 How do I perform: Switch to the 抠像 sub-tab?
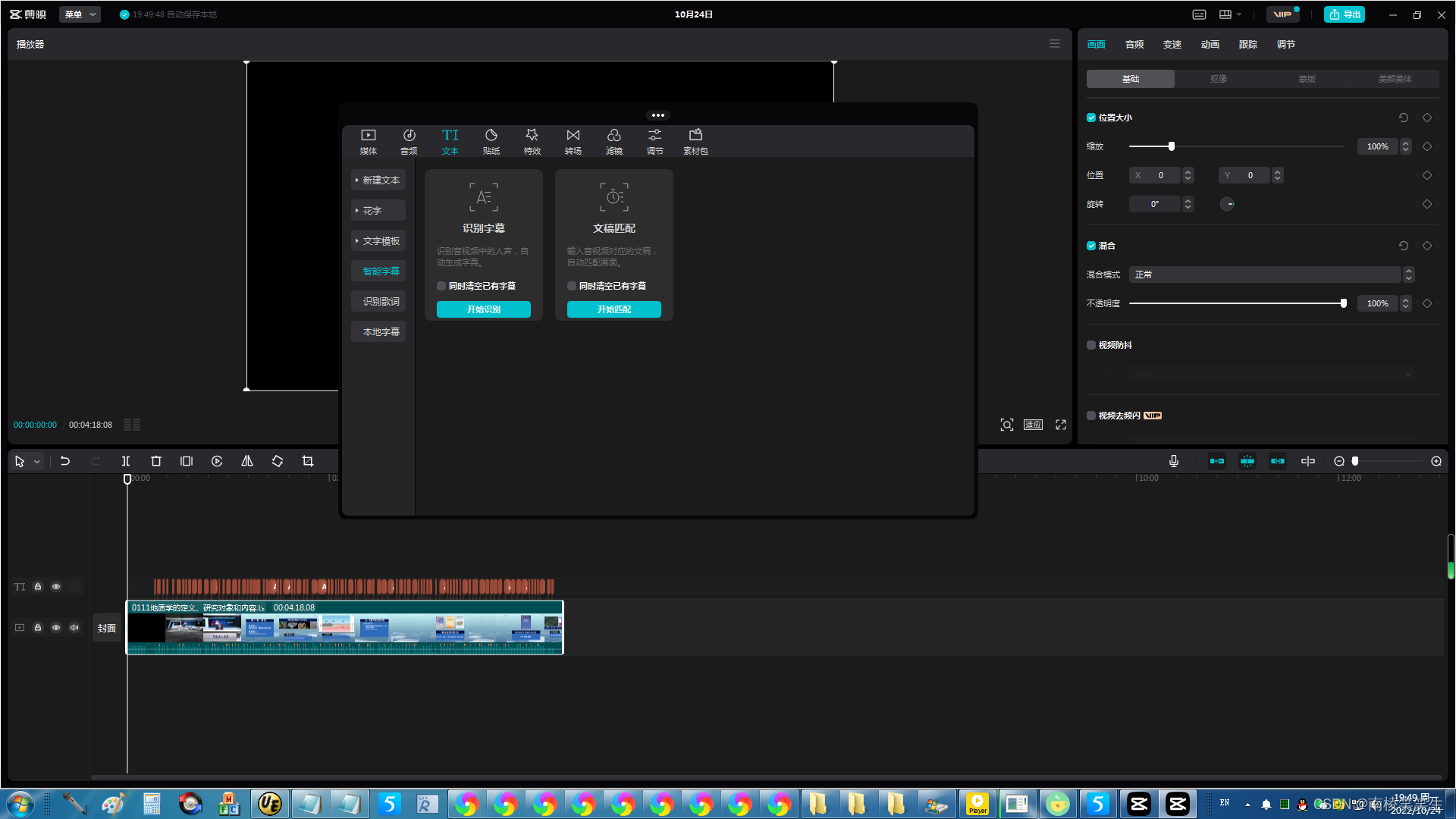coord(1218,79)
